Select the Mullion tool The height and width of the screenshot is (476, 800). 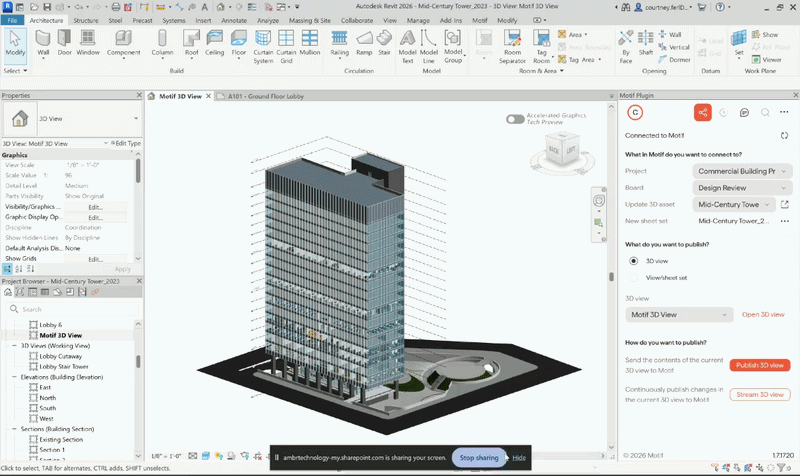coord(310,43)
